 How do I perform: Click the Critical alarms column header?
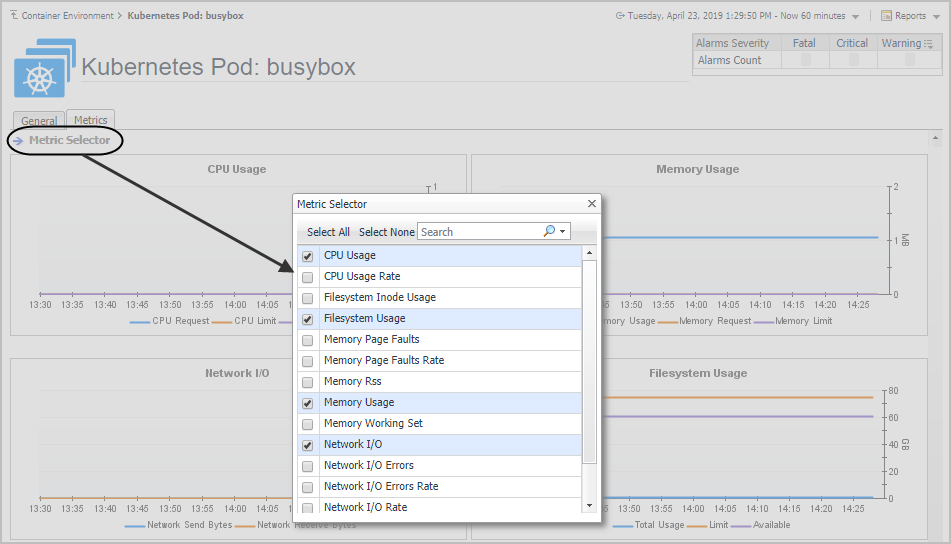[x=852, y=43]
